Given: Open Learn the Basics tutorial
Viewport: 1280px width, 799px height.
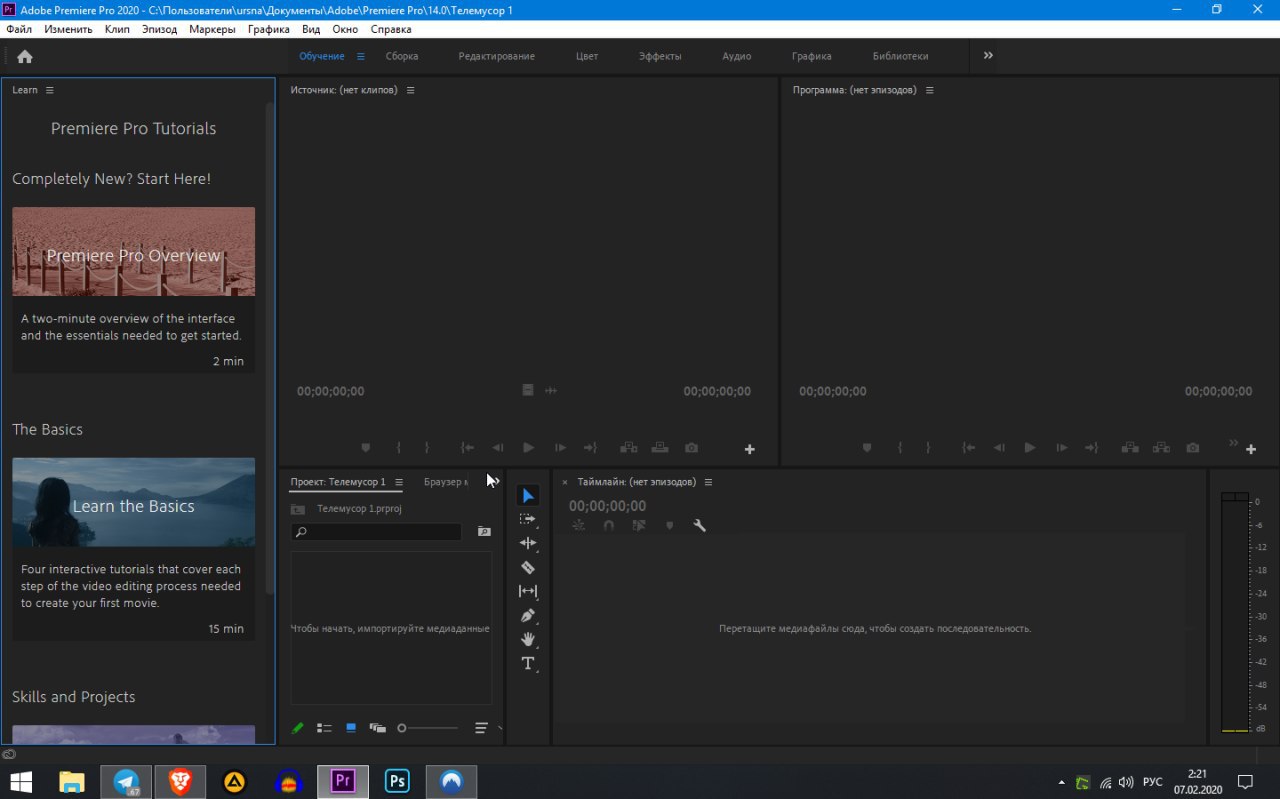Looking at the screenshot, I should [x=133, y=549].
